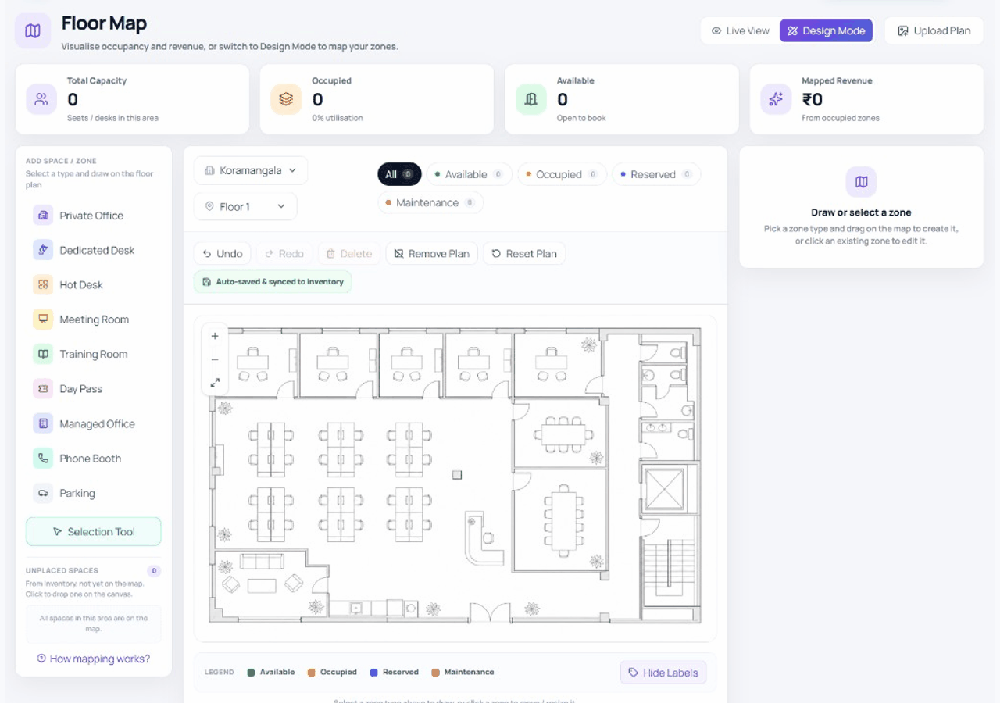The image size is (1000, 703).
Task: Reset the floor plan
Action: point(524,253)
